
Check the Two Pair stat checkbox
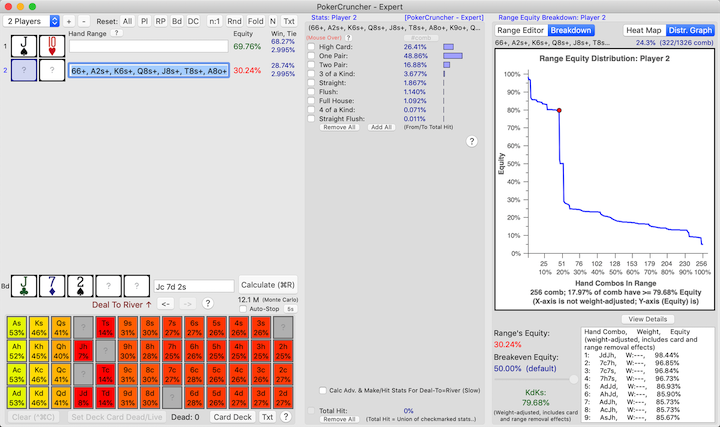pos(311,65)
